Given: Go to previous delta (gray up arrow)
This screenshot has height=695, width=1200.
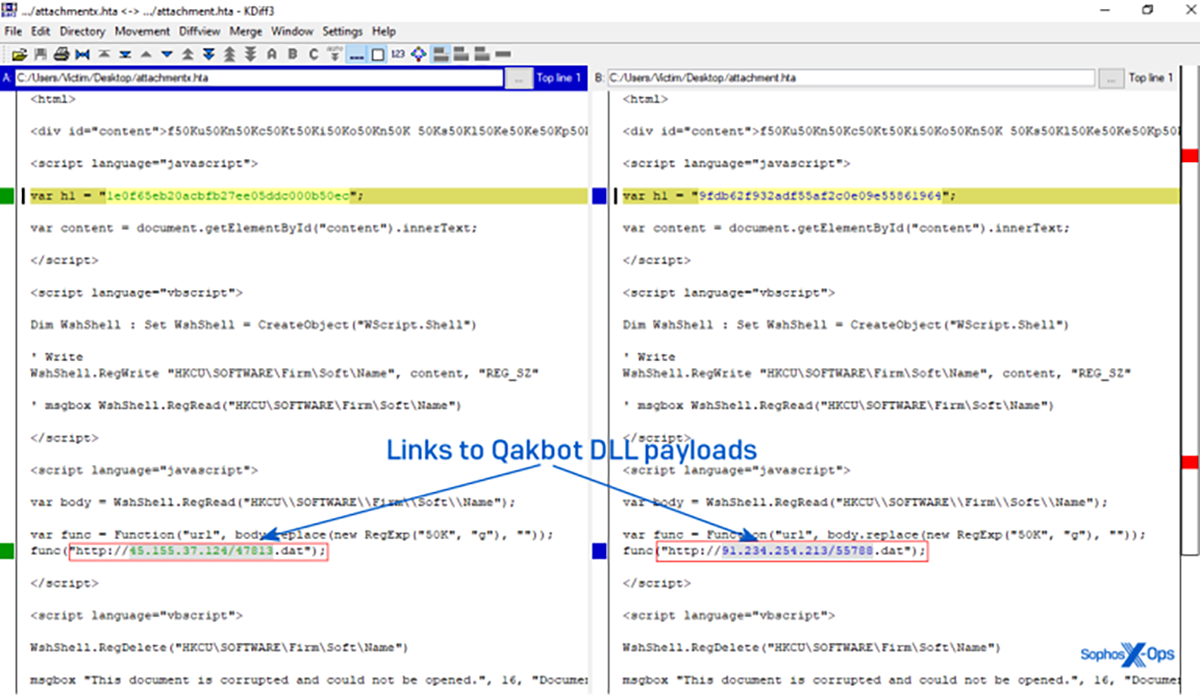Looking at the screenshot, I should 146,53.
